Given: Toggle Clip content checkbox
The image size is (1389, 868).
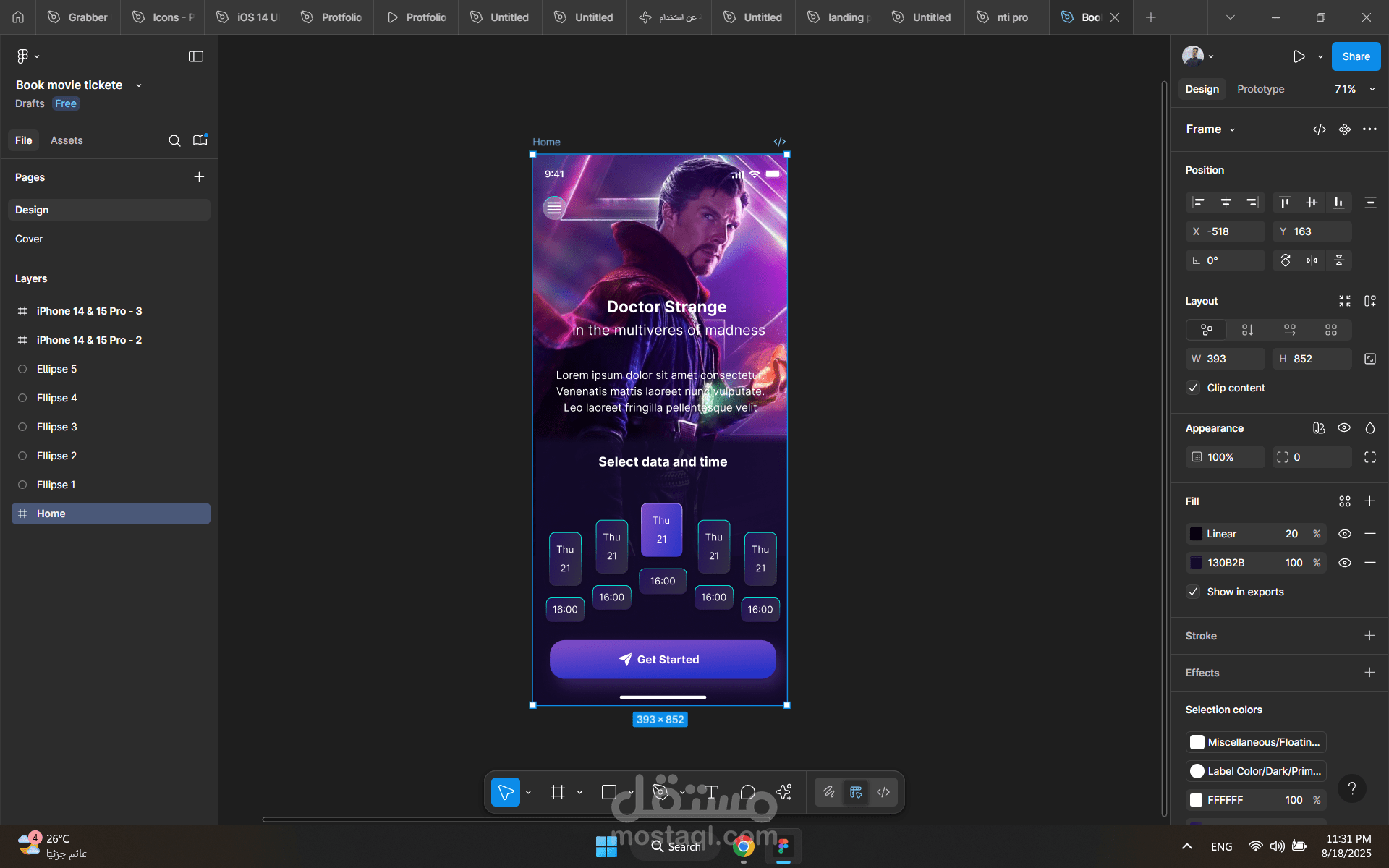Looking at the screenshot, I should (x=1194, y=388).
